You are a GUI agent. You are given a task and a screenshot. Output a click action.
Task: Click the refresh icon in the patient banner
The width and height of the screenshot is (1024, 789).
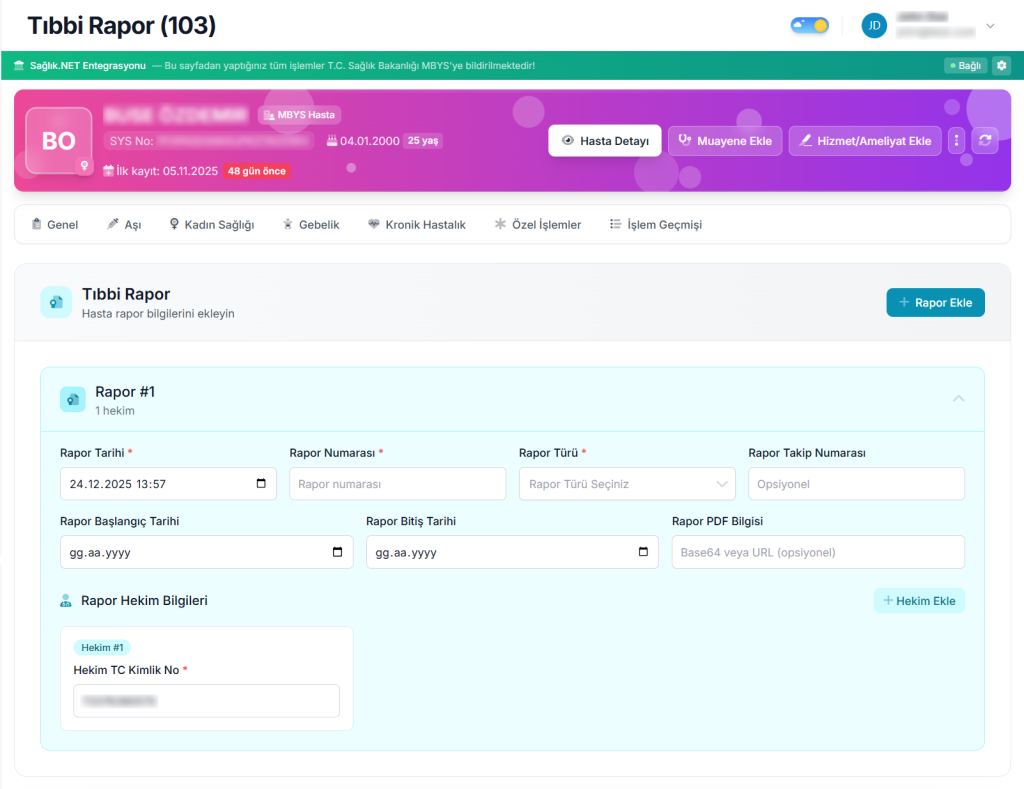click(x=985, y=141)
